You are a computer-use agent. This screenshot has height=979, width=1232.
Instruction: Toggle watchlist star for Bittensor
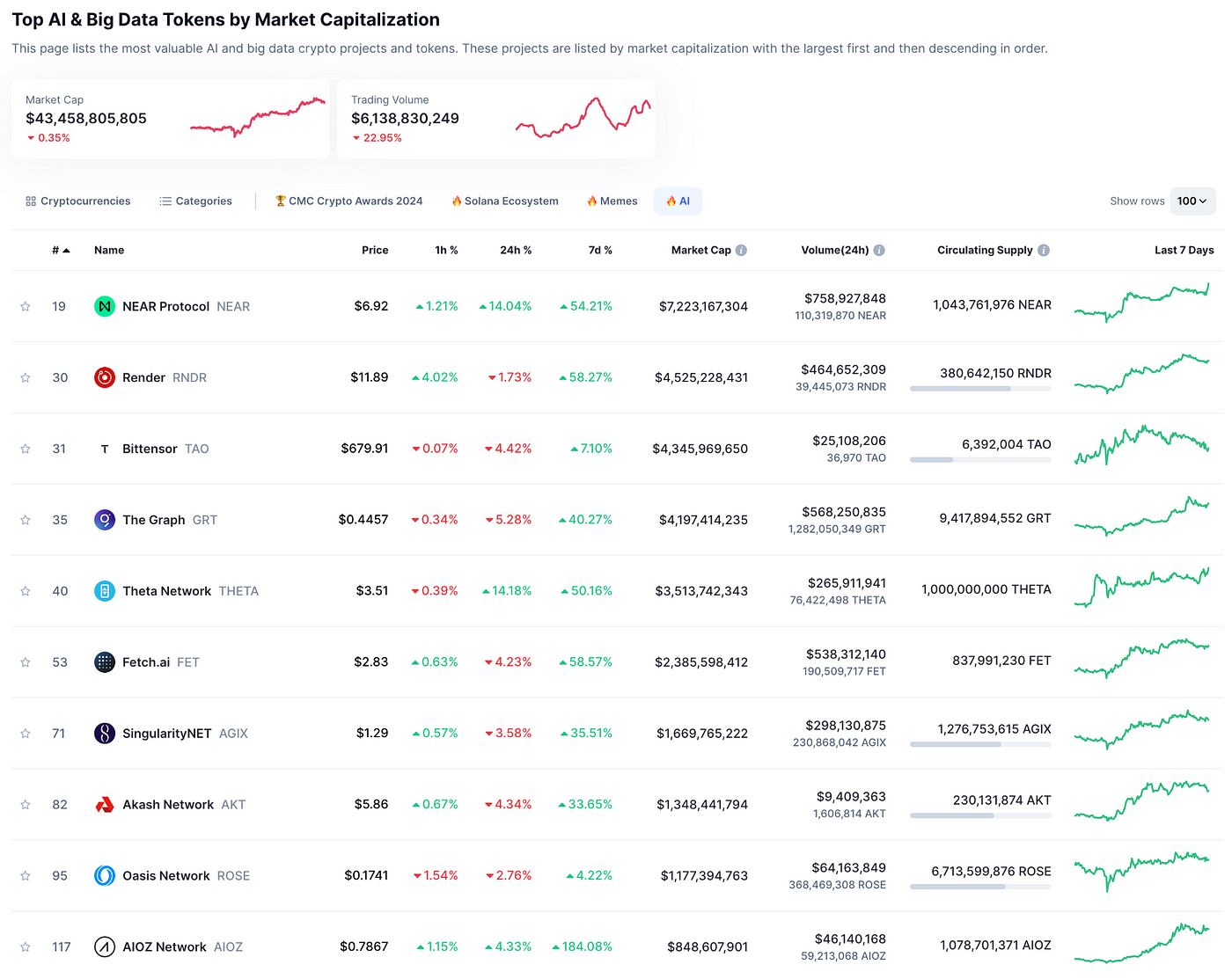(x=26, y=449)
